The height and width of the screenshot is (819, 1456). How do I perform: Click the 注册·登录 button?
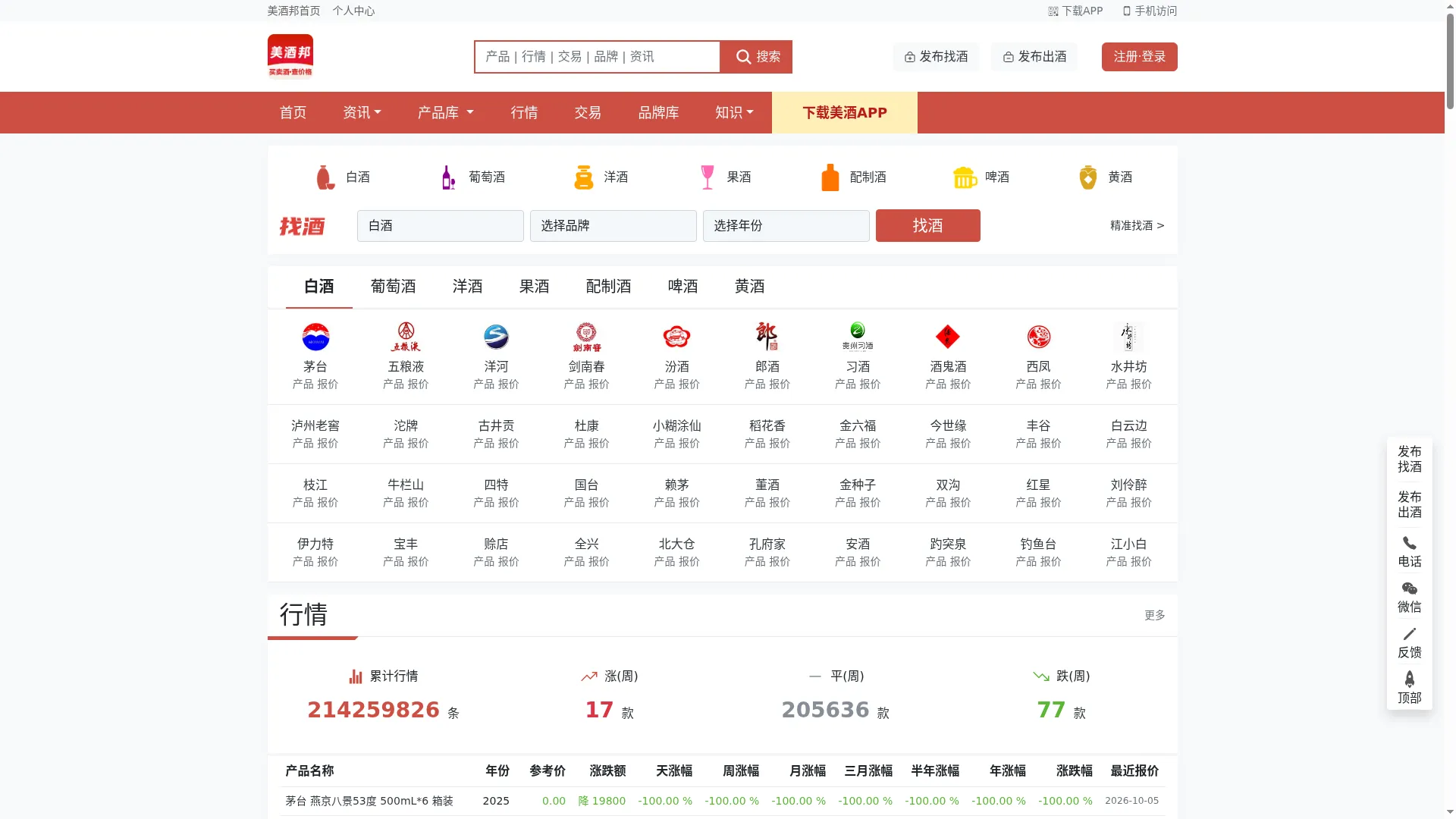point(1139,57)
